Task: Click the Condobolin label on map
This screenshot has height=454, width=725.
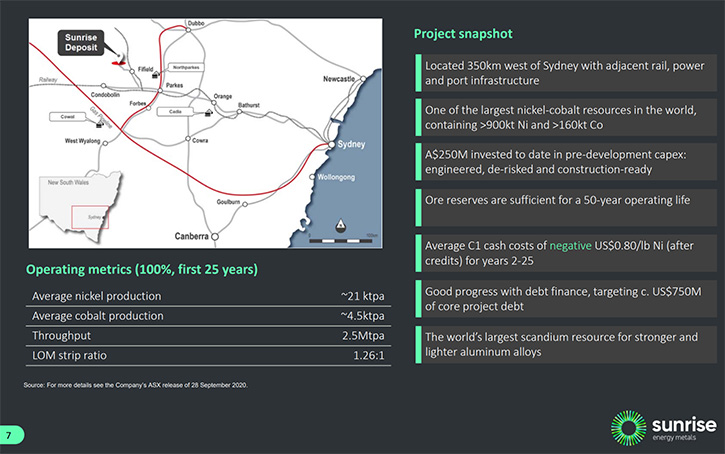Action: 105,95
